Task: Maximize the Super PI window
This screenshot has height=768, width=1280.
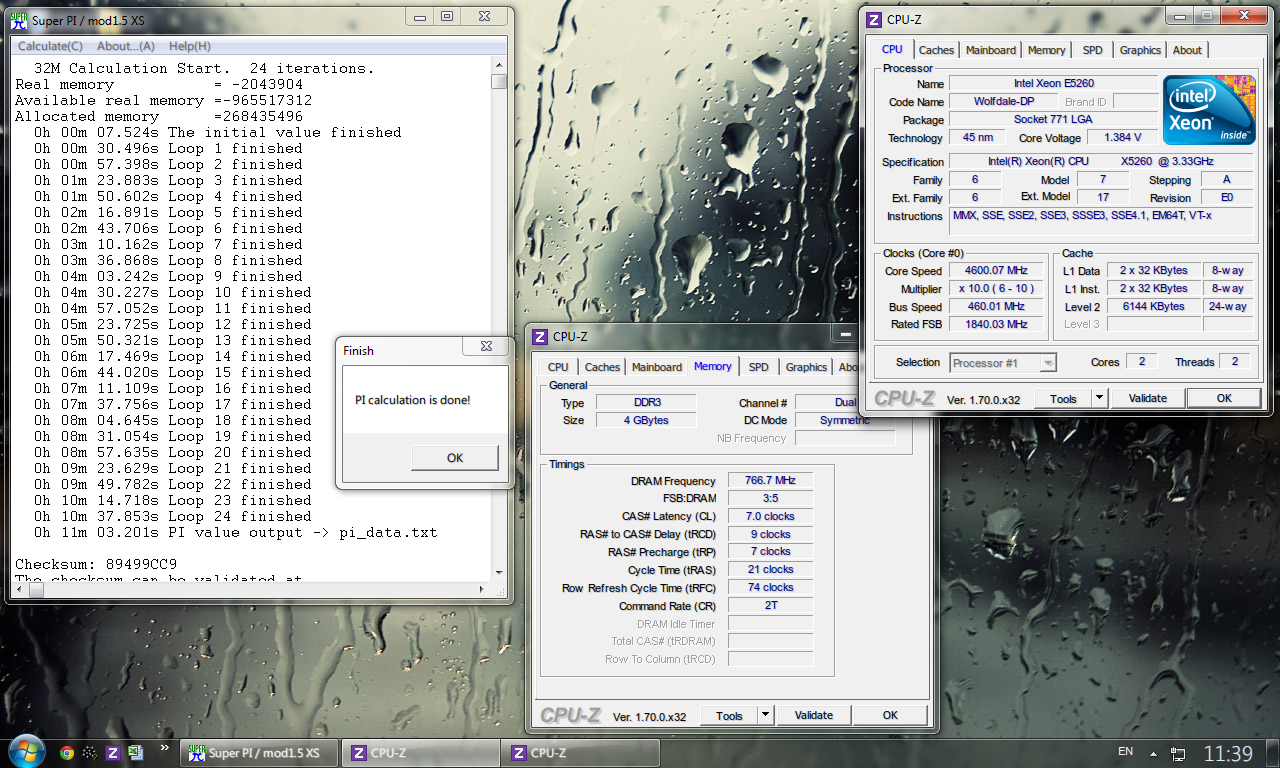Action: 447,16
